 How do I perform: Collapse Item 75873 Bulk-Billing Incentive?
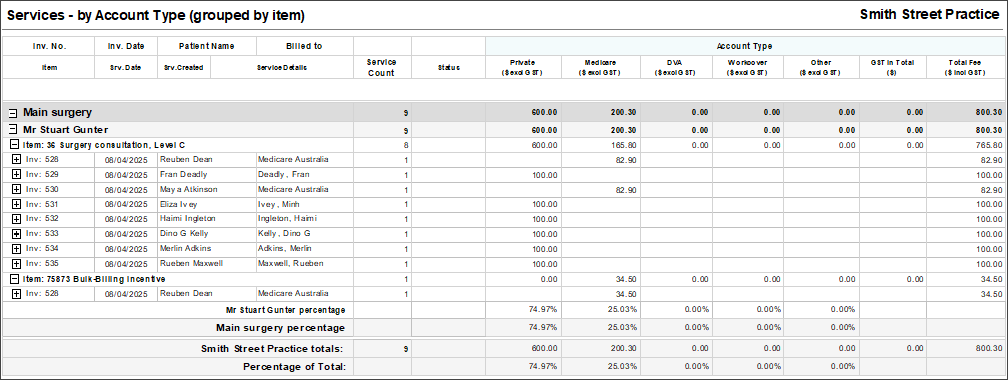(14, 280)
